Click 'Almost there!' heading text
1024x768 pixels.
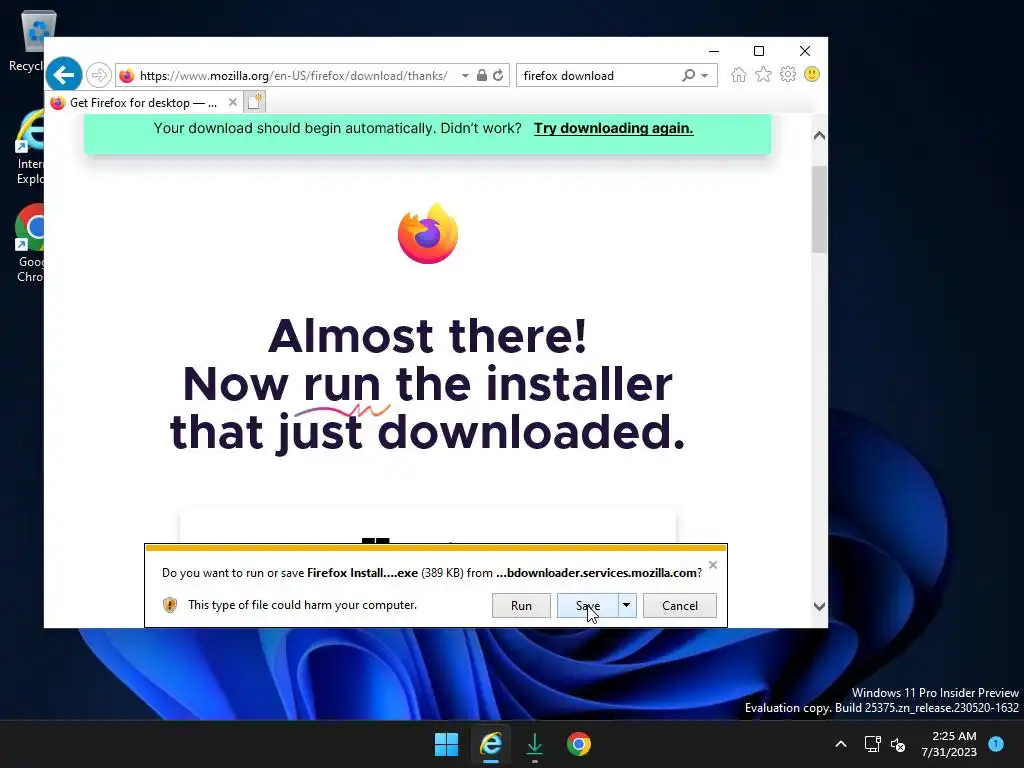(x=427, y=336)
